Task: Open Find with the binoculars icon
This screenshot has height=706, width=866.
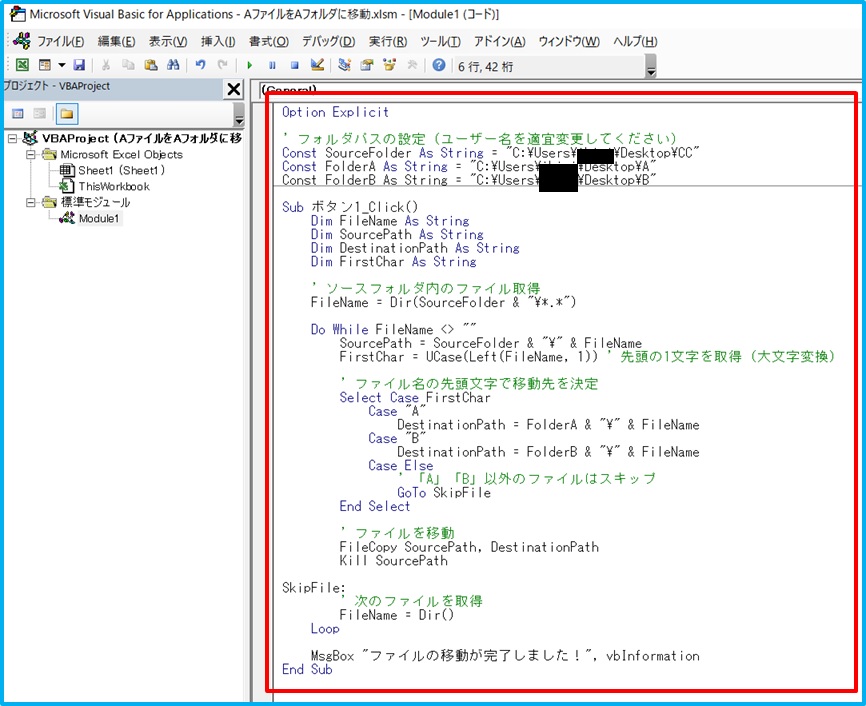Action: coord(173,65)
